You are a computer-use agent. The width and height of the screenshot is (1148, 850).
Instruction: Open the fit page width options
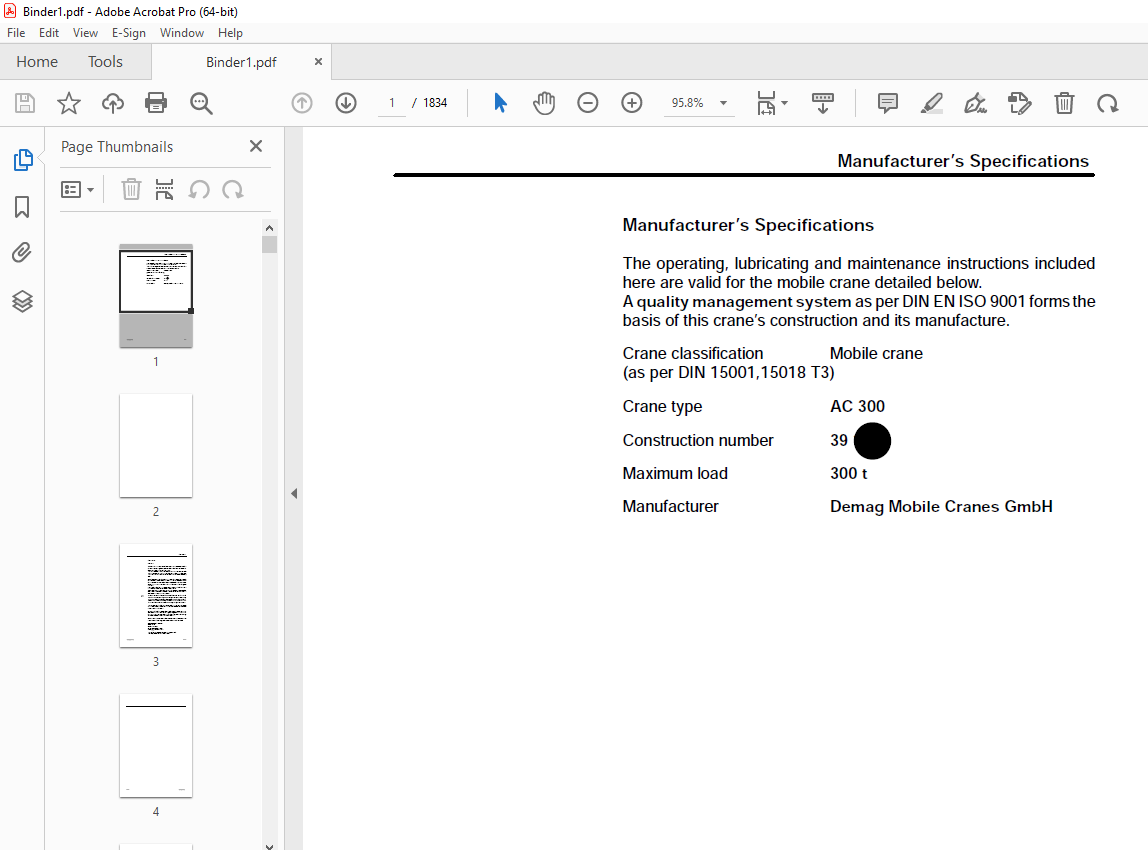point(772,103)
